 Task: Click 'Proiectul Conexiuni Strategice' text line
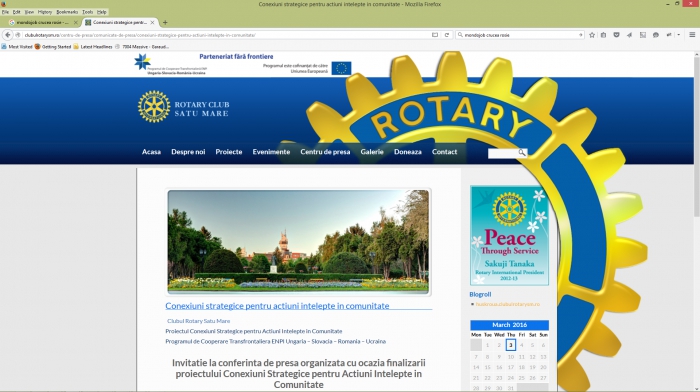tap(254, 331)
